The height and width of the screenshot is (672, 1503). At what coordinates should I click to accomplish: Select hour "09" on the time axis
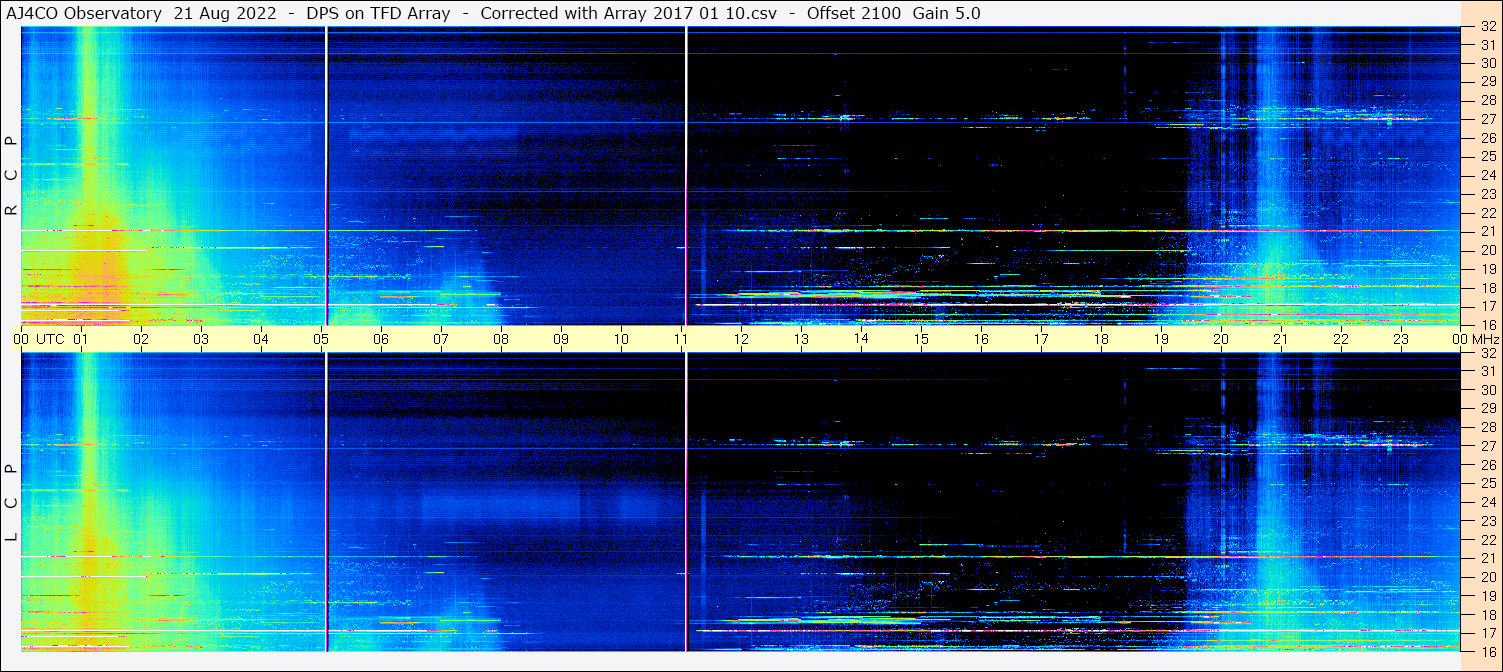point(561,339)
